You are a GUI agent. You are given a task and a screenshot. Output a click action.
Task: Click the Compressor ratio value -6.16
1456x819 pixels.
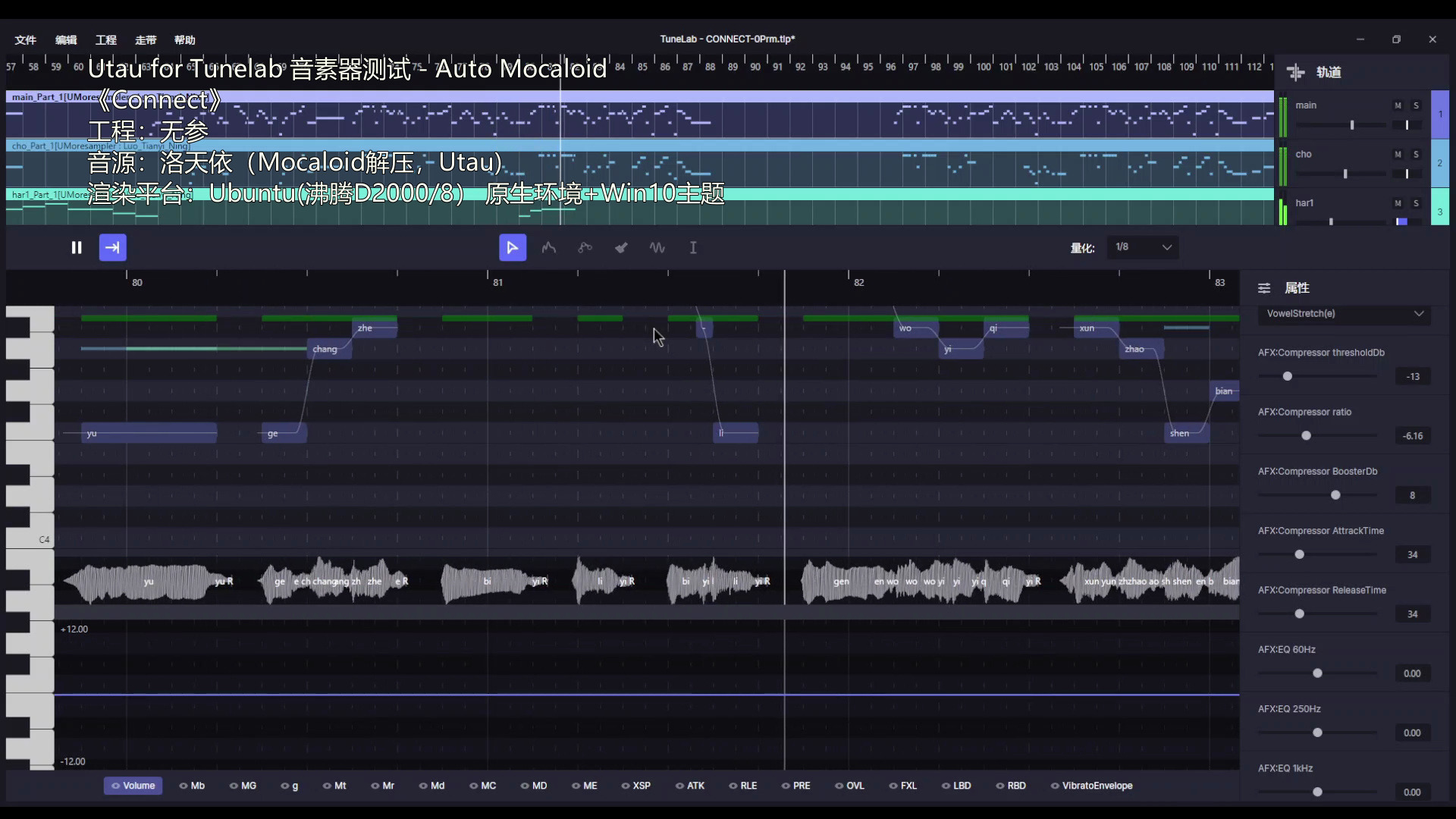1412,436
